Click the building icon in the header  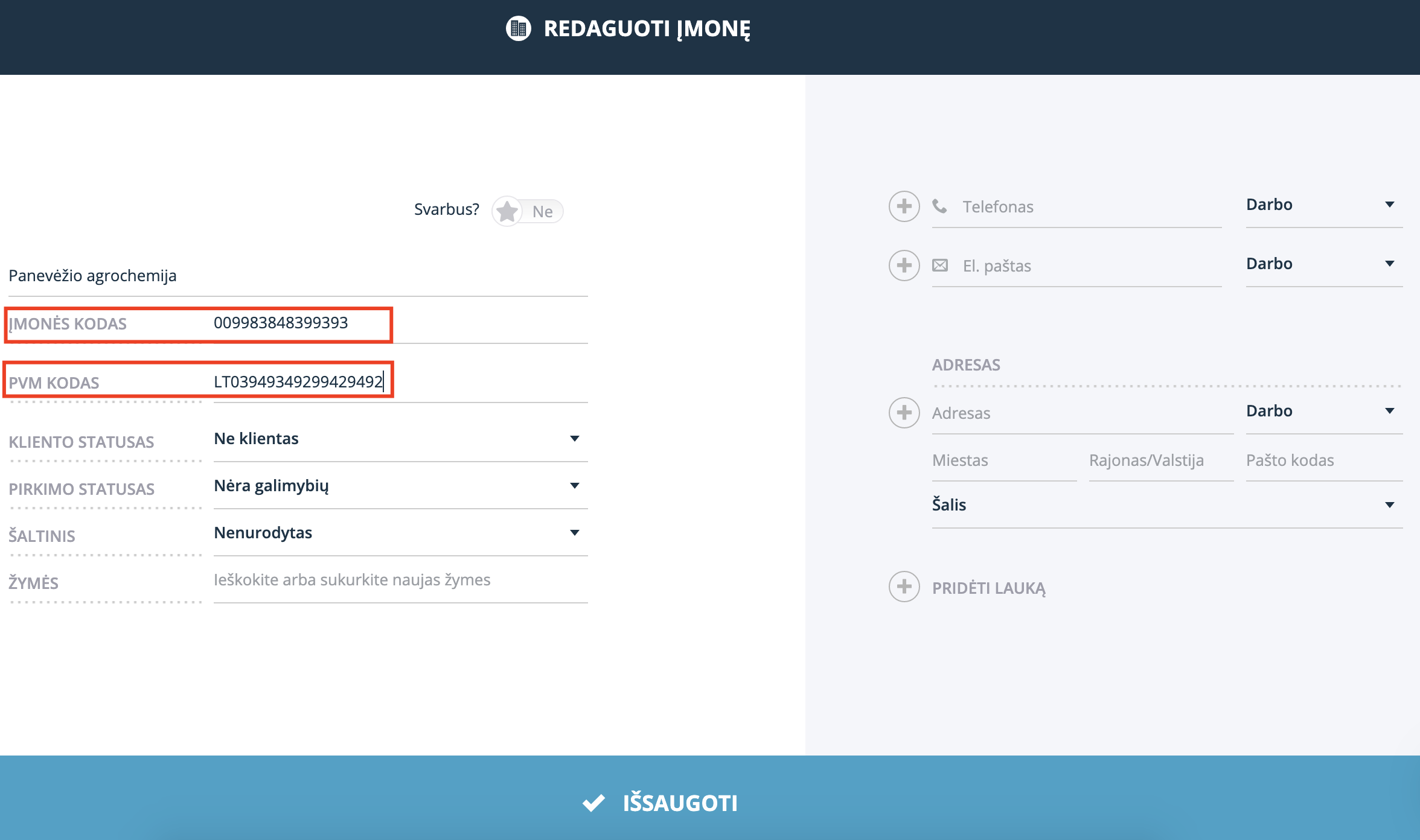coord(518,28)
